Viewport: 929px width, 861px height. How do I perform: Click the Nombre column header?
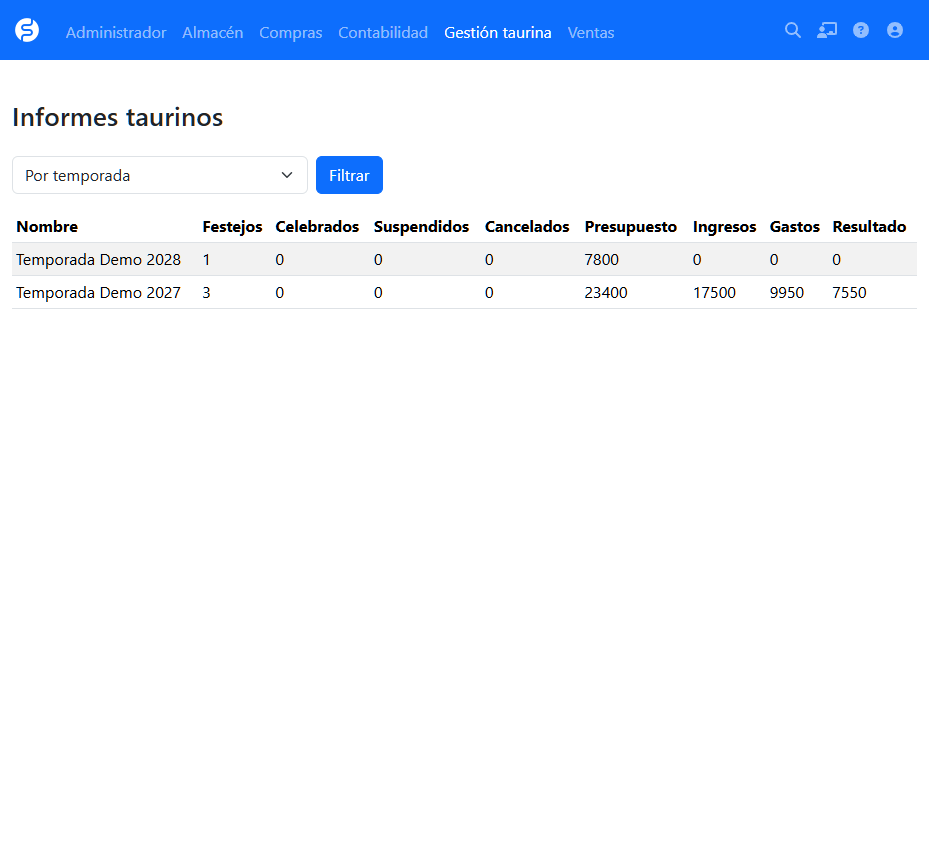47,227
